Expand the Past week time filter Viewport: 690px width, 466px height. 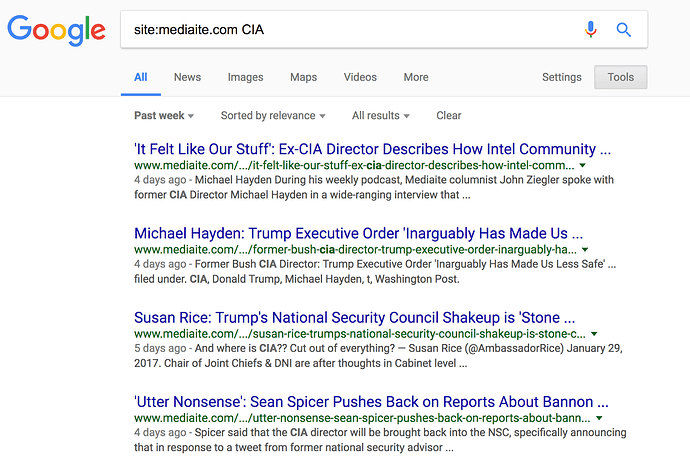point(164,116)
